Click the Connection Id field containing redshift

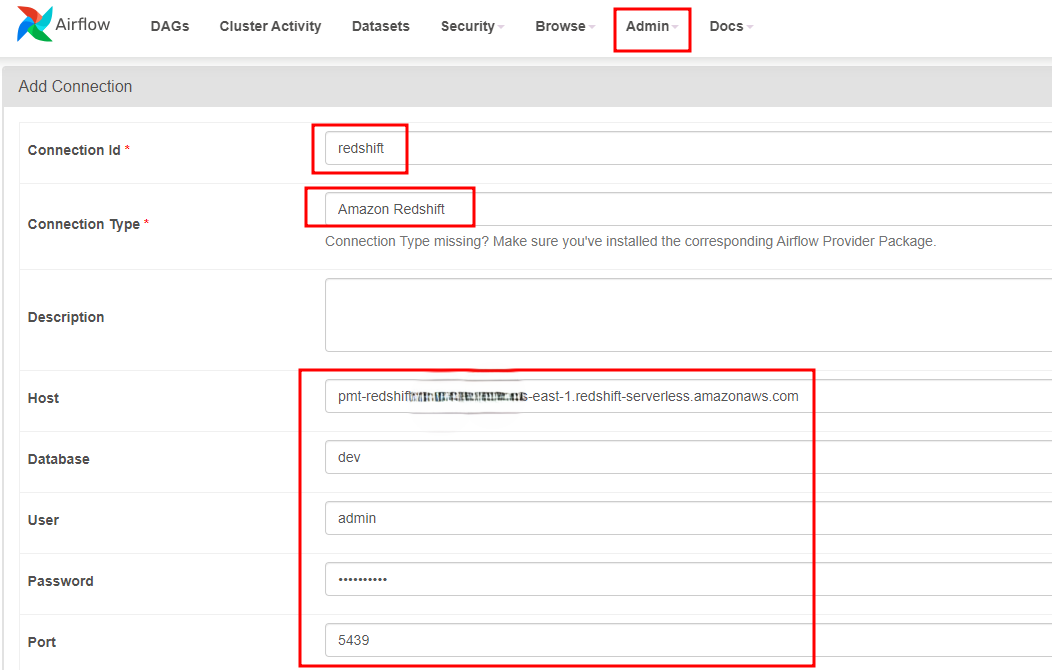(688, 148)
